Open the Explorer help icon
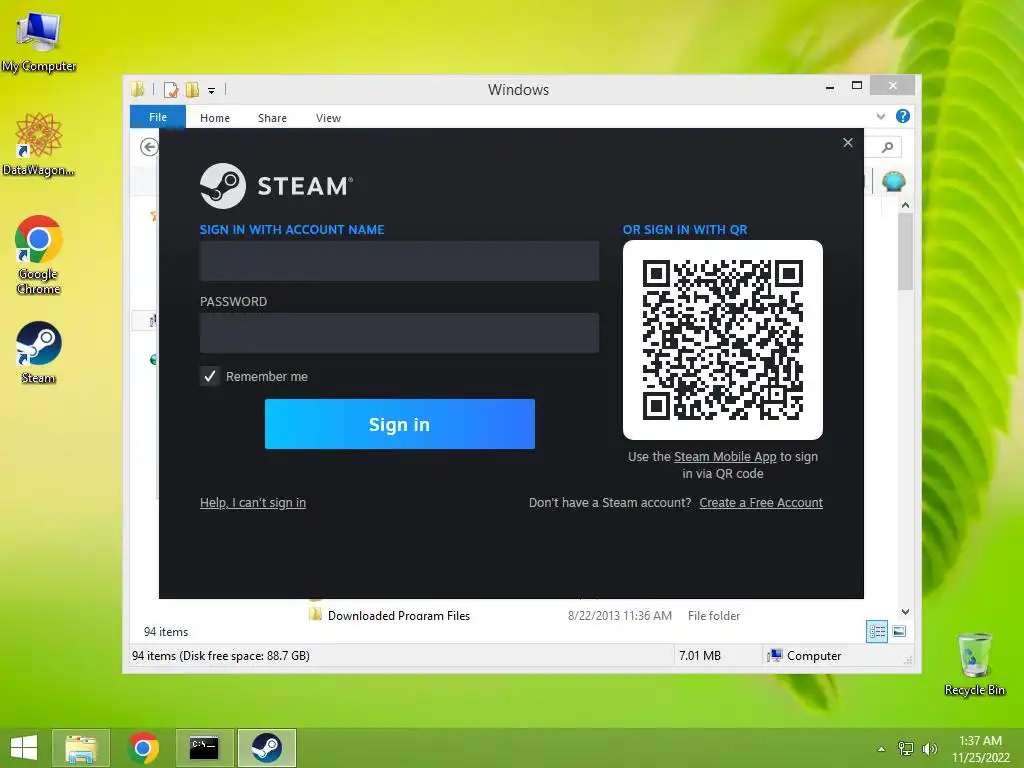The image size is (1024, 768). pos(903,116)
